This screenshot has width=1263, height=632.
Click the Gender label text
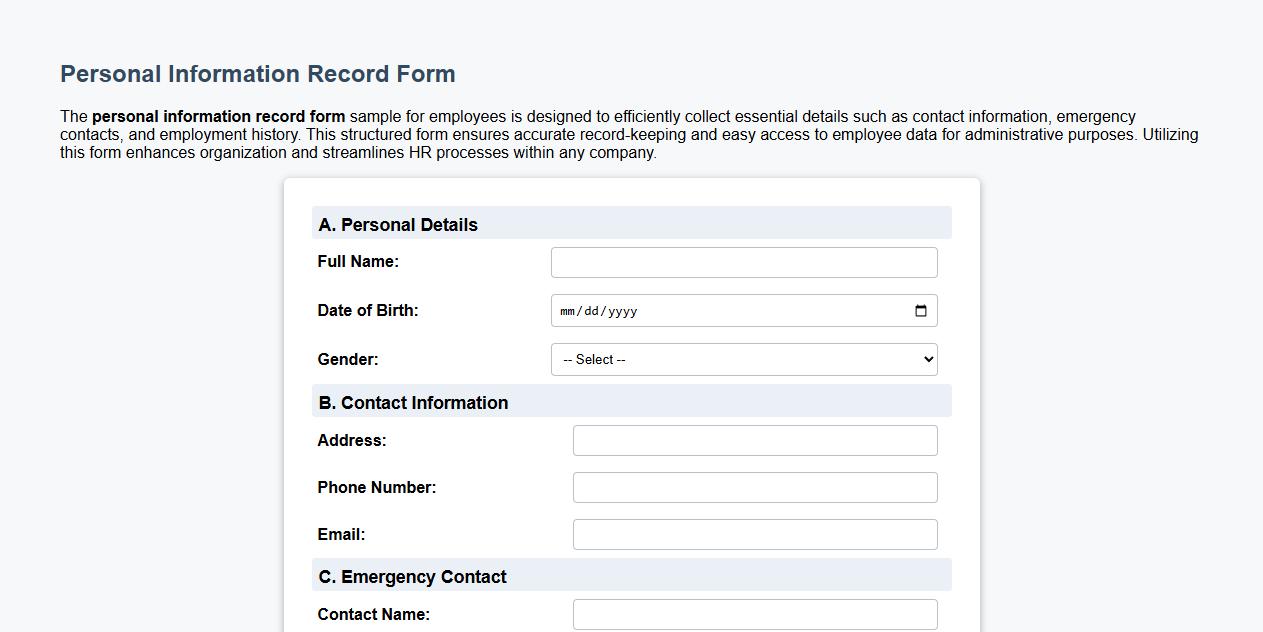click(x=347, y=359)
